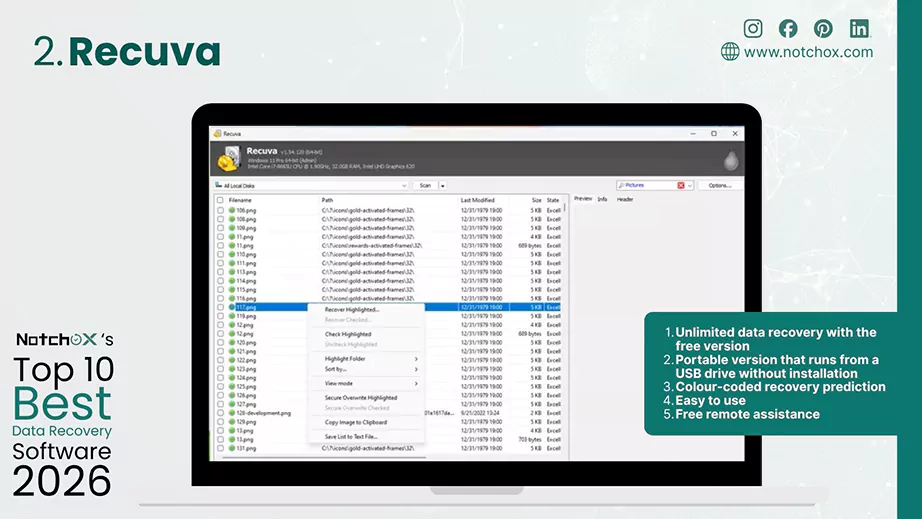Click the magnifier icon in Pictures filter

621,185
